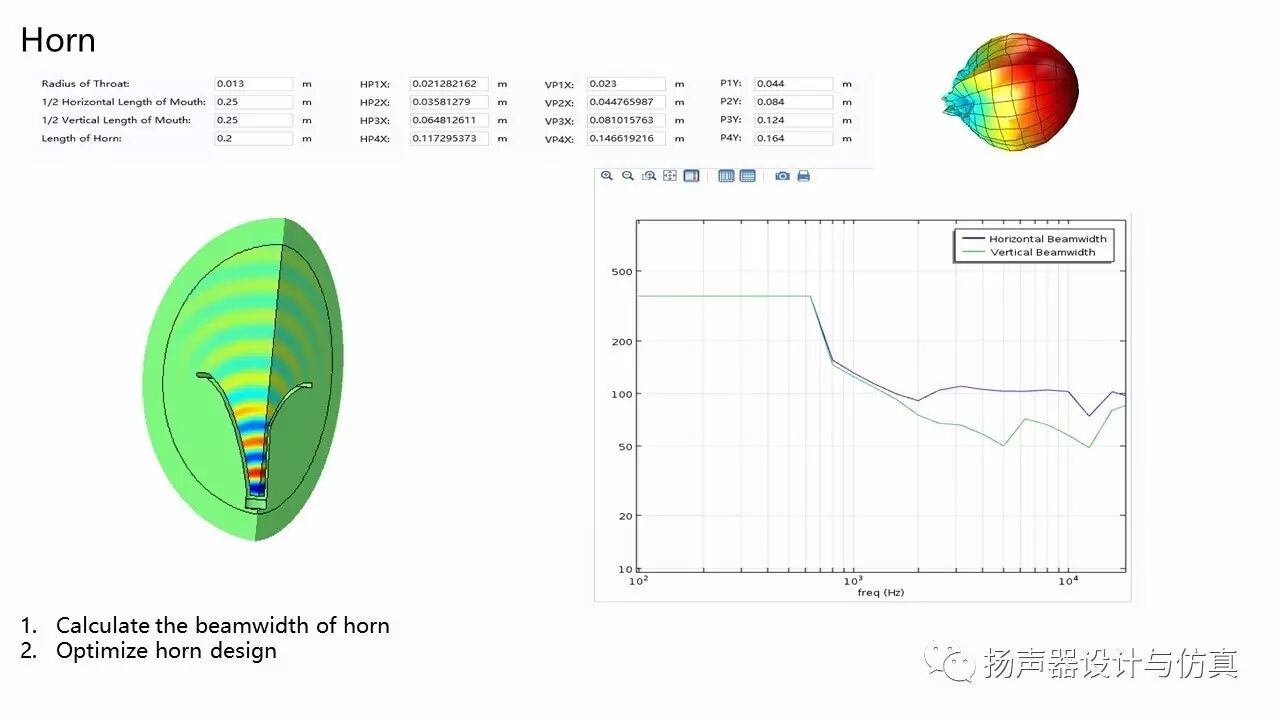Image resolution: width=1280 pixels, height=720 pixels.
Task: Take a plot snapshot with the camera icon
Action: 782,176
